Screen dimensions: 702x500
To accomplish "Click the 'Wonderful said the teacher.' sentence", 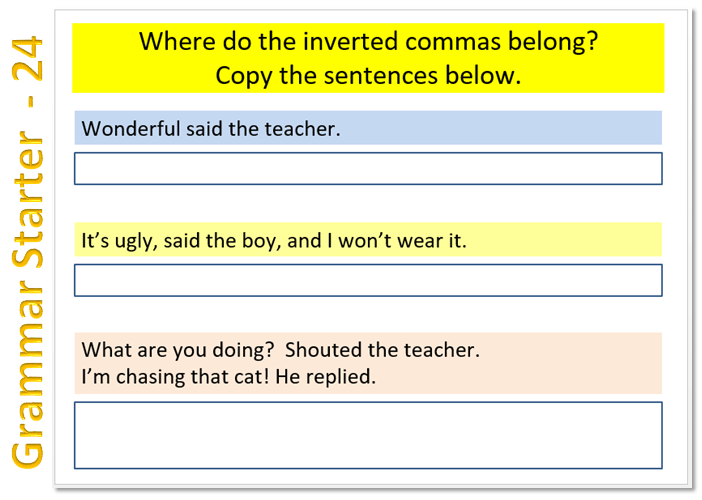I will click(211, 129).
